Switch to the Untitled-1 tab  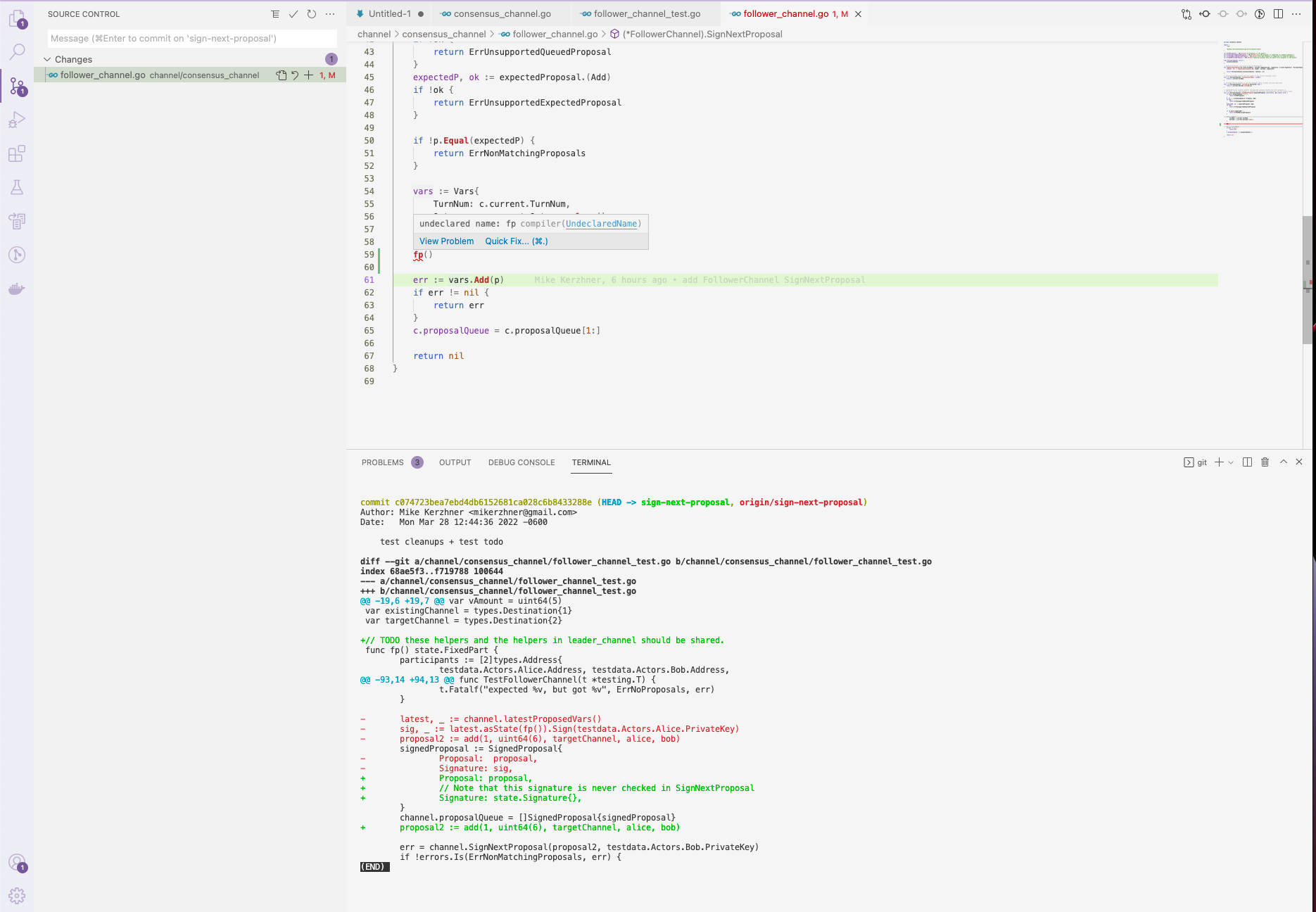pos(390,14)
